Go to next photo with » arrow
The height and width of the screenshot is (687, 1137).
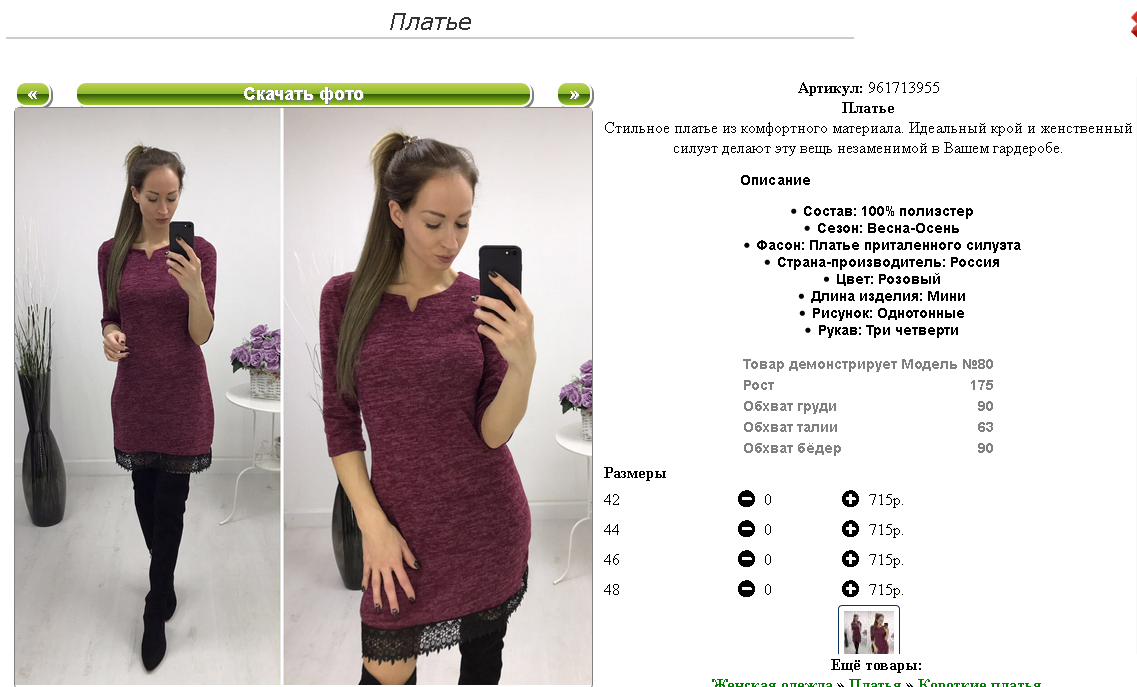[574, 94]
